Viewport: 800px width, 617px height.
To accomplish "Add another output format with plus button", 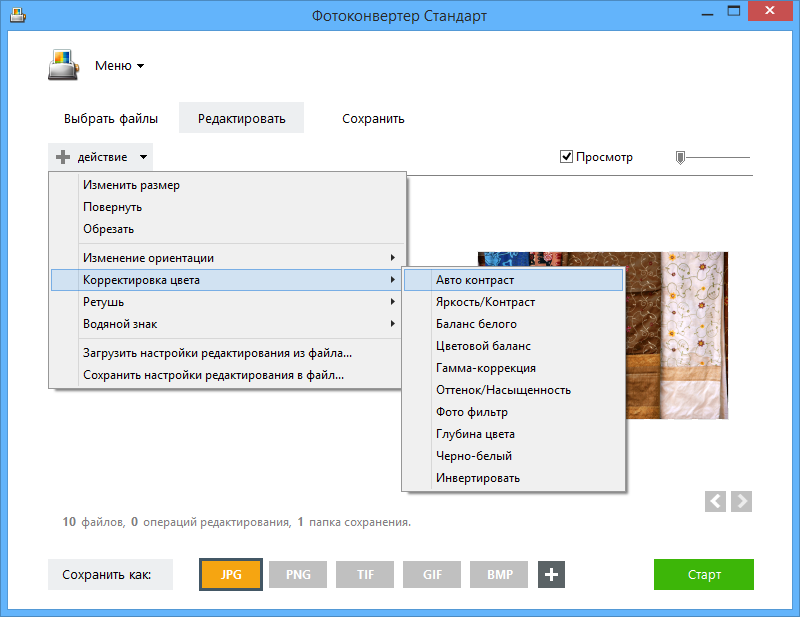I will (551, 574).
